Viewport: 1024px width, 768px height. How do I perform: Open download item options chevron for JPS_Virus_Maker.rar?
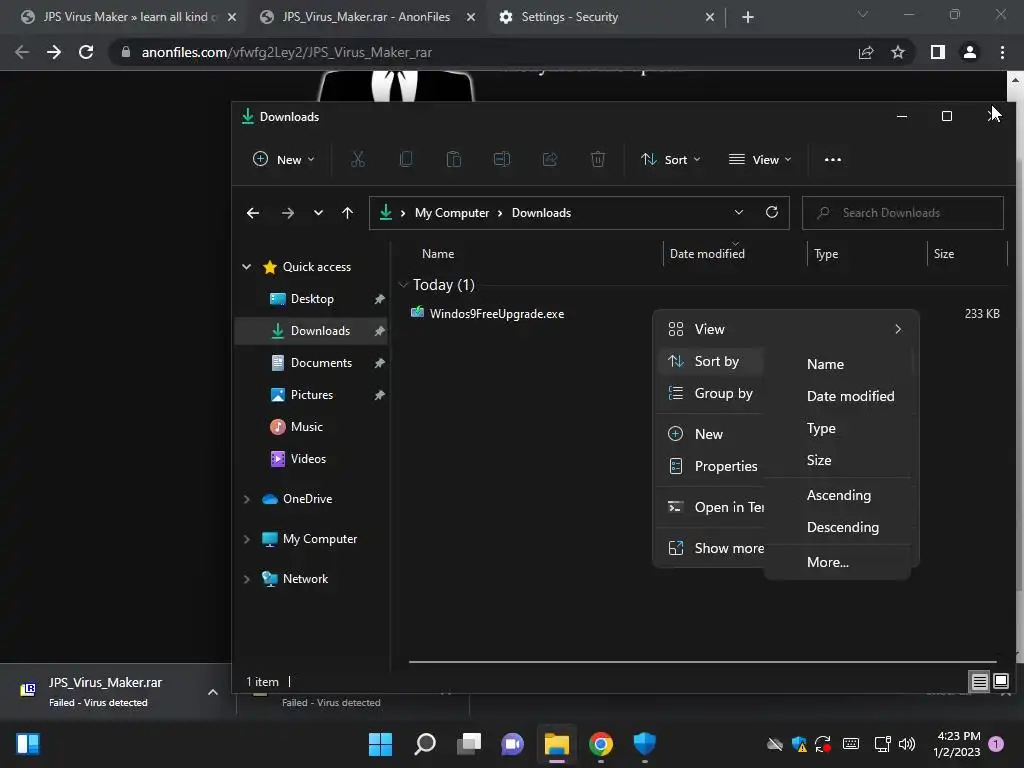click(212, 692)
